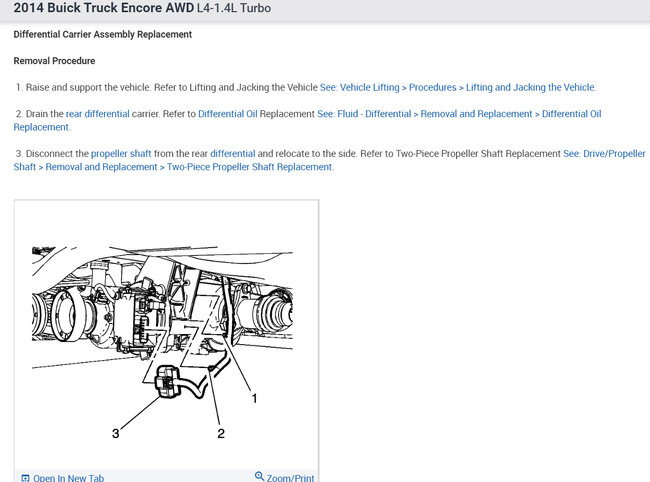Open diagram in new tab
Viewport: 650px width, 482px height.
[x=63, y=478]
